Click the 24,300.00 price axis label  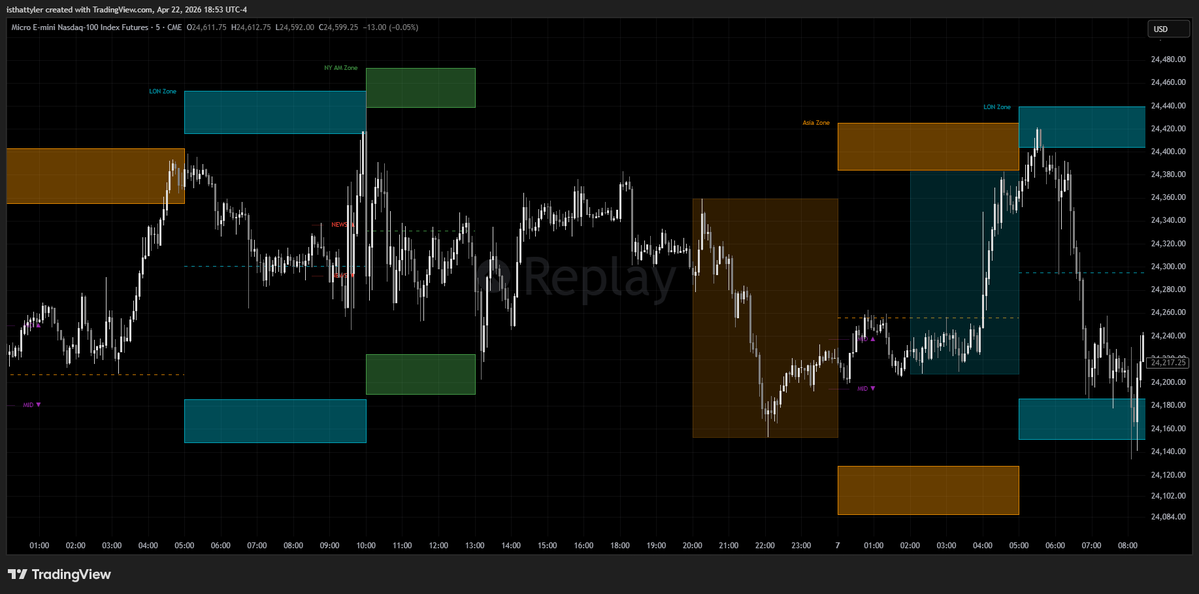(x=1167, y=267)
